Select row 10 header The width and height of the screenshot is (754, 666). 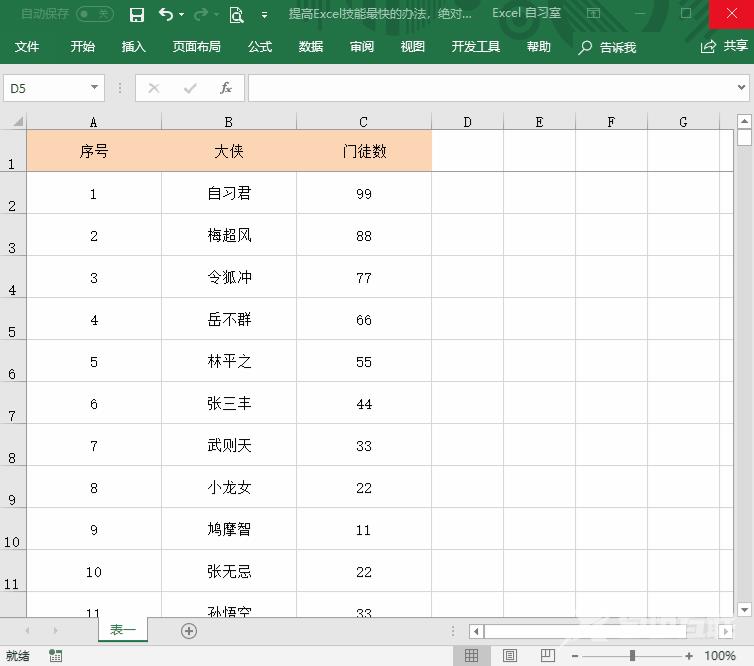(13, 529)
